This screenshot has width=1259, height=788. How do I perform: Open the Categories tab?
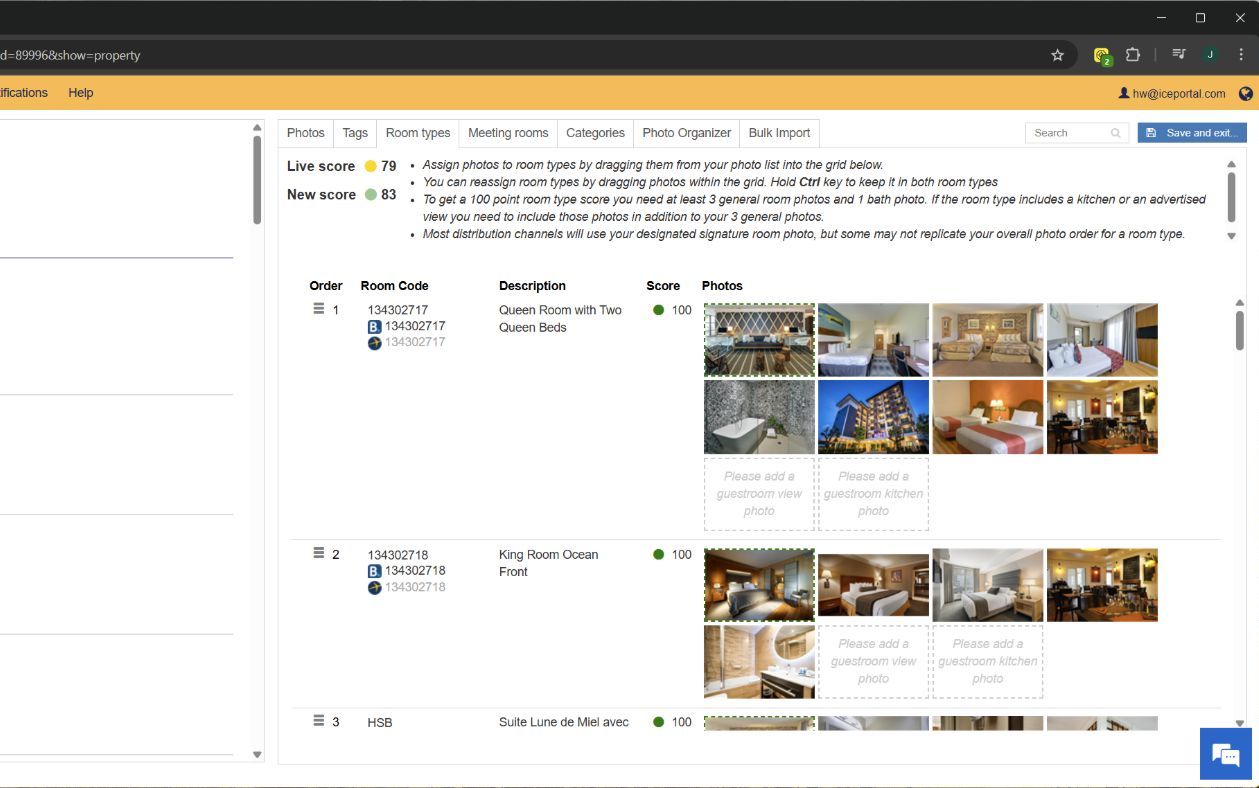point(595,133)
